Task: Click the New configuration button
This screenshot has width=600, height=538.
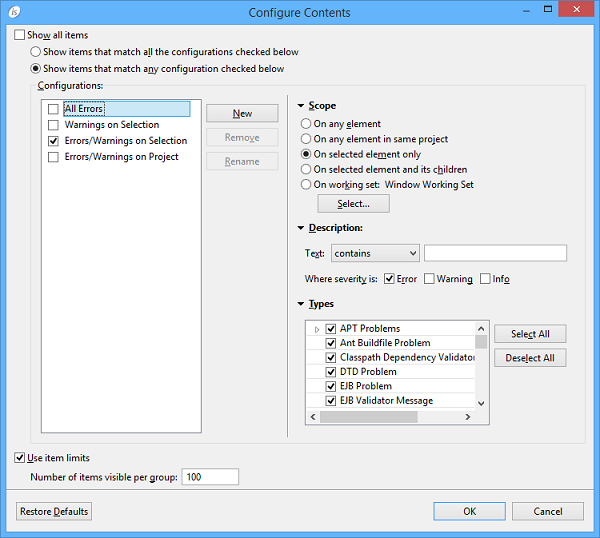Action: click(x=241, y=114)
